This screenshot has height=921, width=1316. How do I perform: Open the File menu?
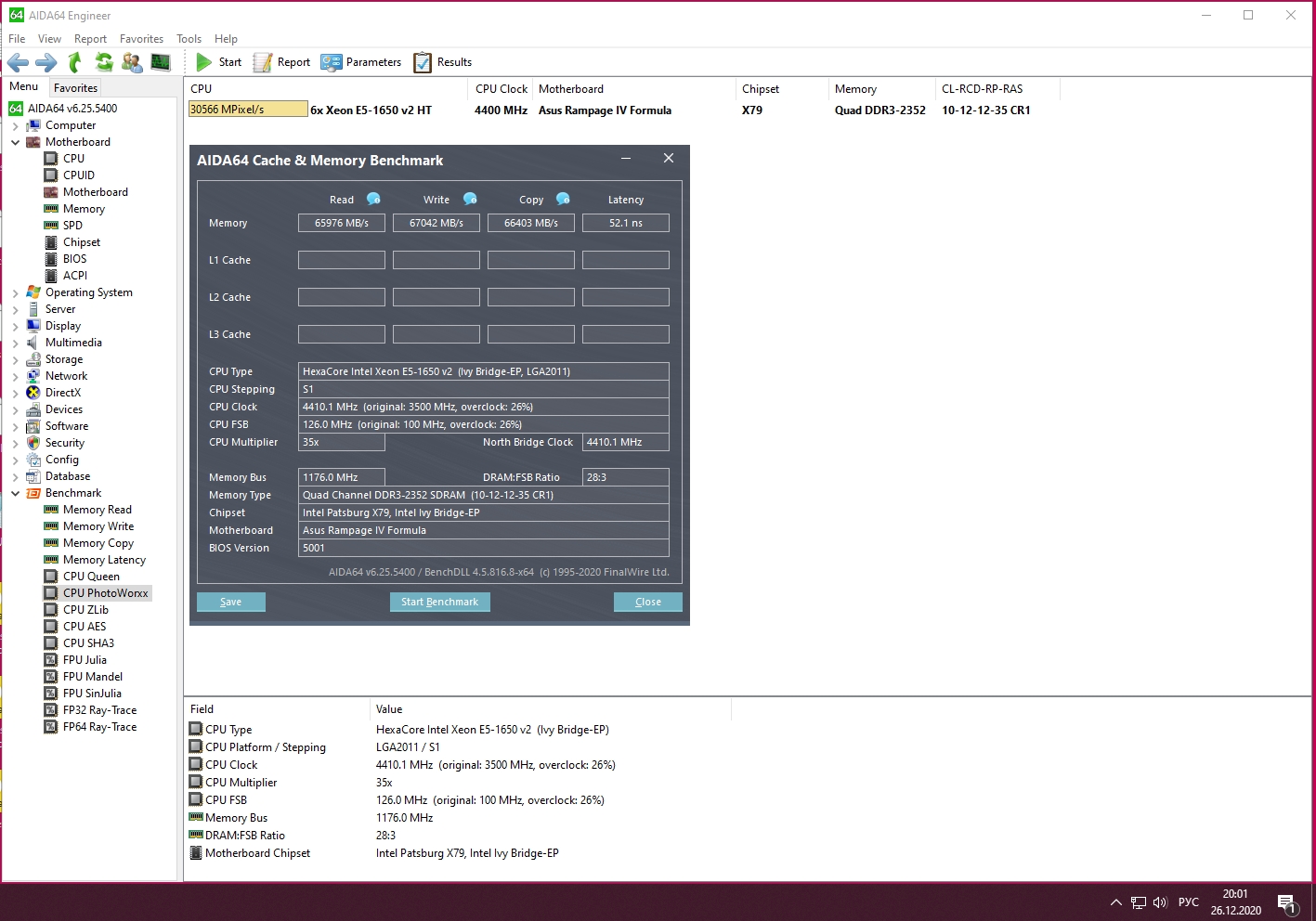pyautogui.click(x=17, y=39)
